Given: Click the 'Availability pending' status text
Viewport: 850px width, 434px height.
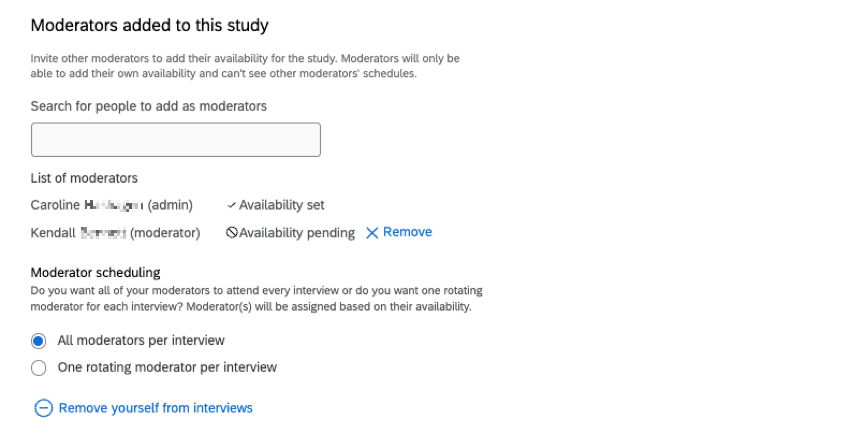Looking at the screenshot, I should [297, 233].
